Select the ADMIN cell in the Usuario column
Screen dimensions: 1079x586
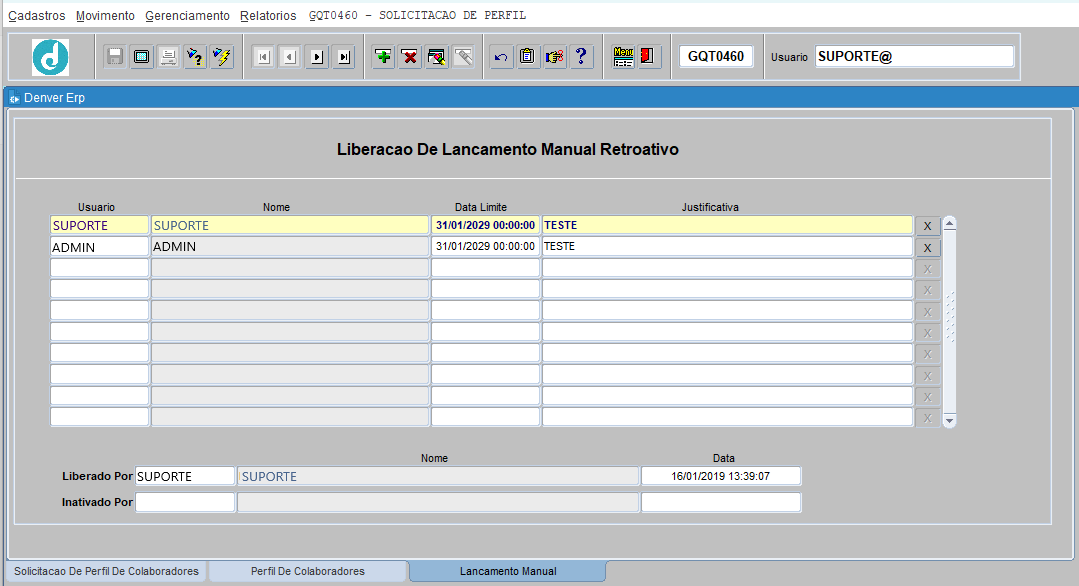pyautogui.click(x=99, y=247)
